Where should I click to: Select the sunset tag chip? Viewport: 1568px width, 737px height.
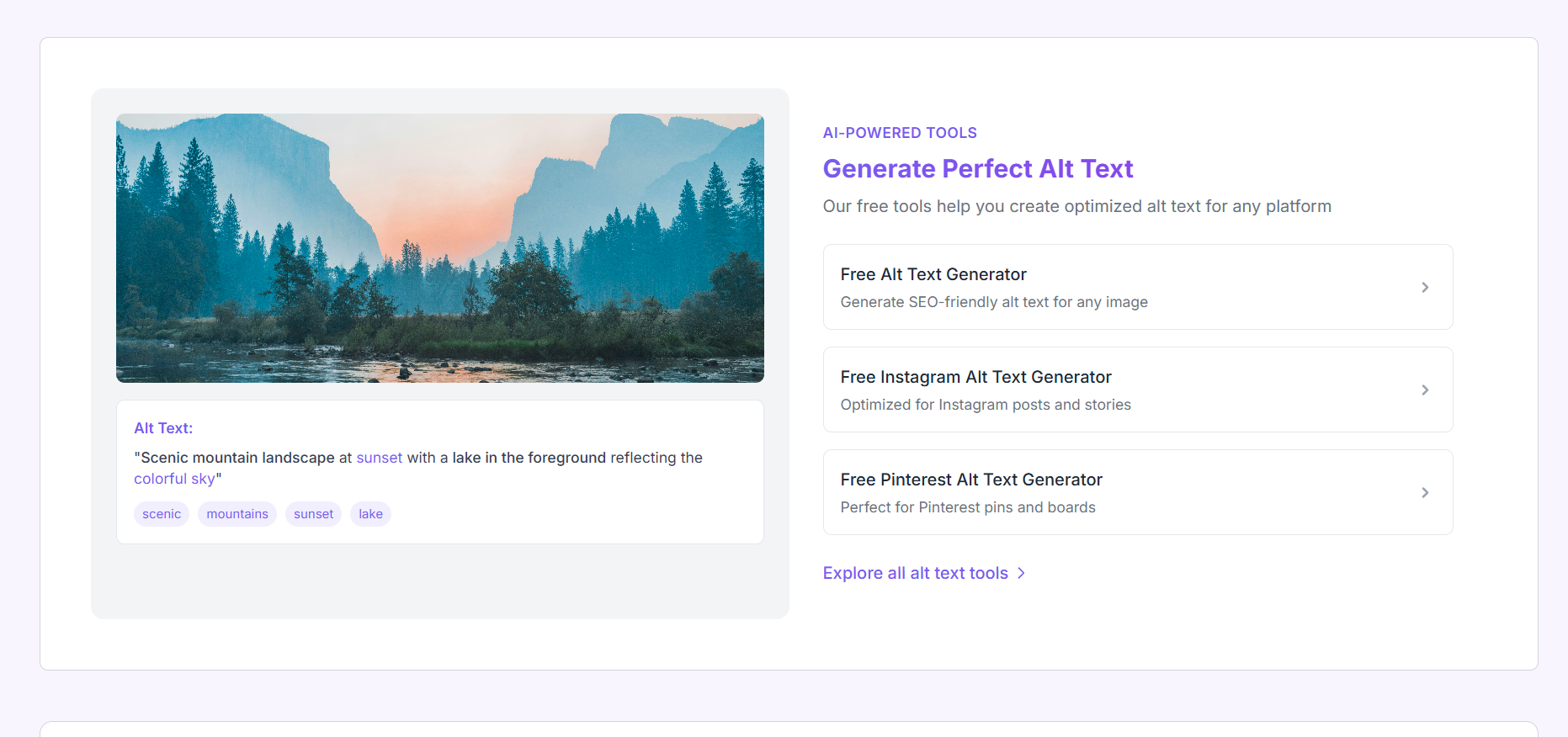(313, 514)
